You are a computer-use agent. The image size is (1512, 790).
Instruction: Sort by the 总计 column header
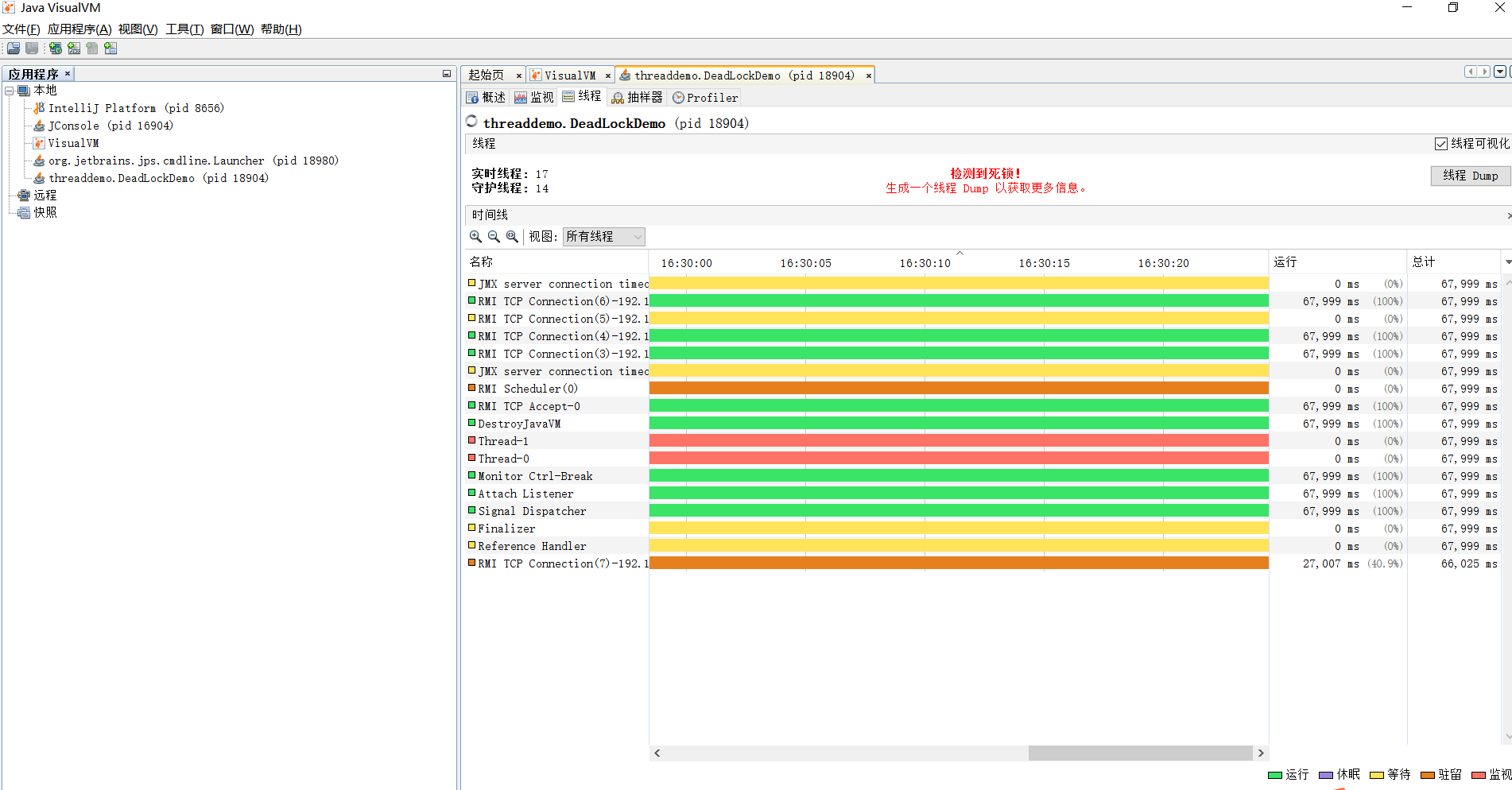pyautogui.click(x=1454, y=262)
